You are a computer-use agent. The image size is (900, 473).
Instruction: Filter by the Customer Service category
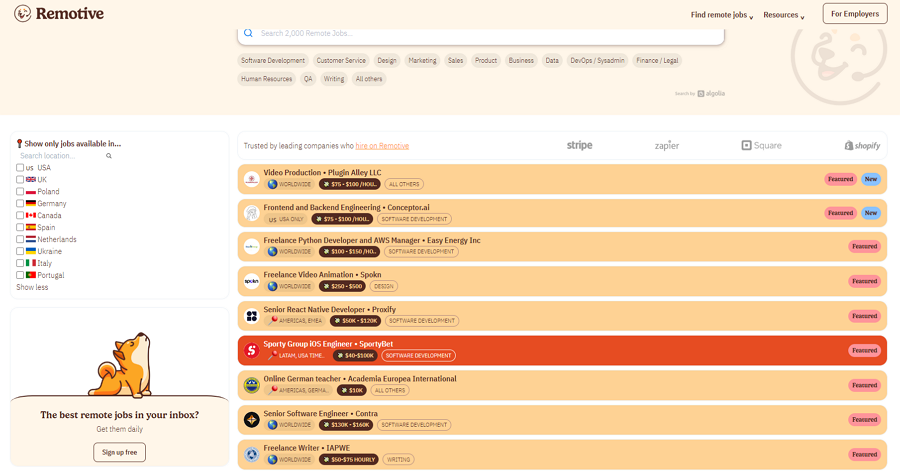[342, 61]
